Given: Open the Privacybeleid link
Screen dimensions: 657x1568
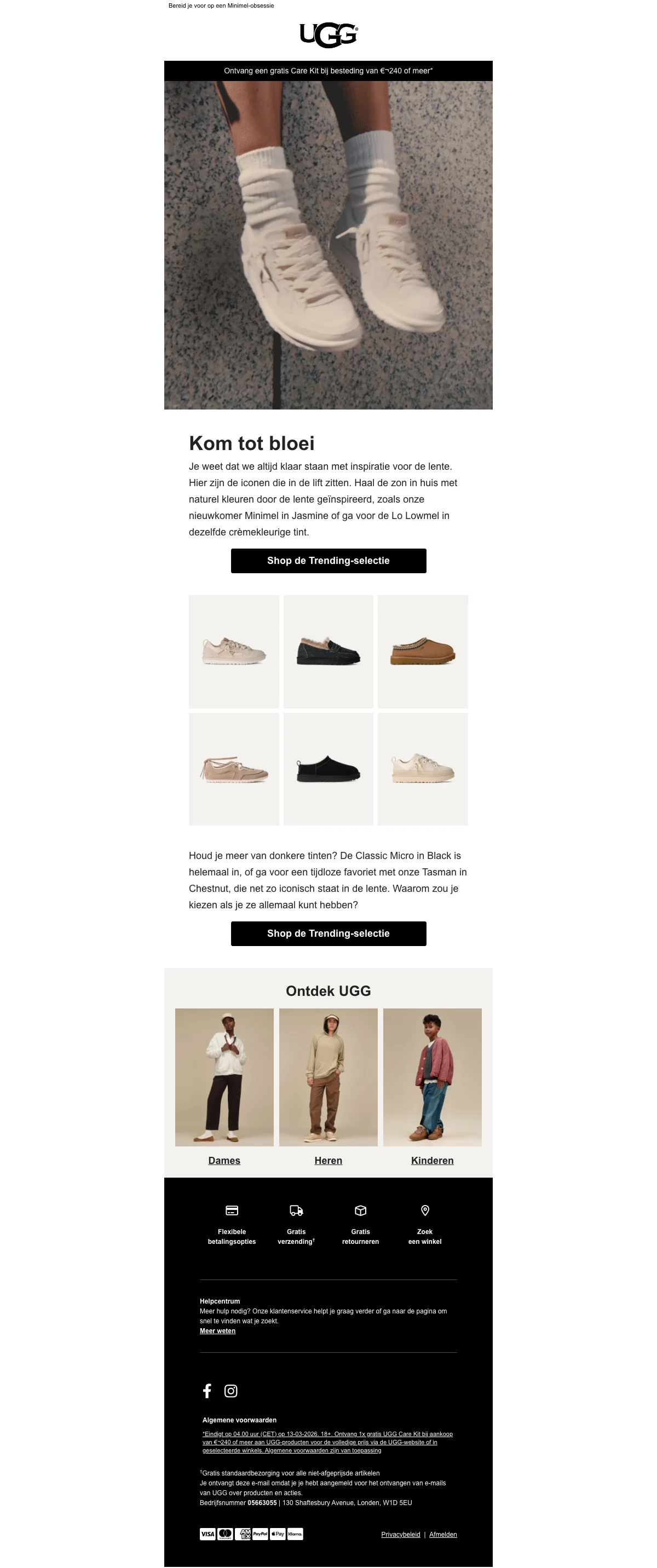Looking at the screenshot, I should tap(401, 1535).
